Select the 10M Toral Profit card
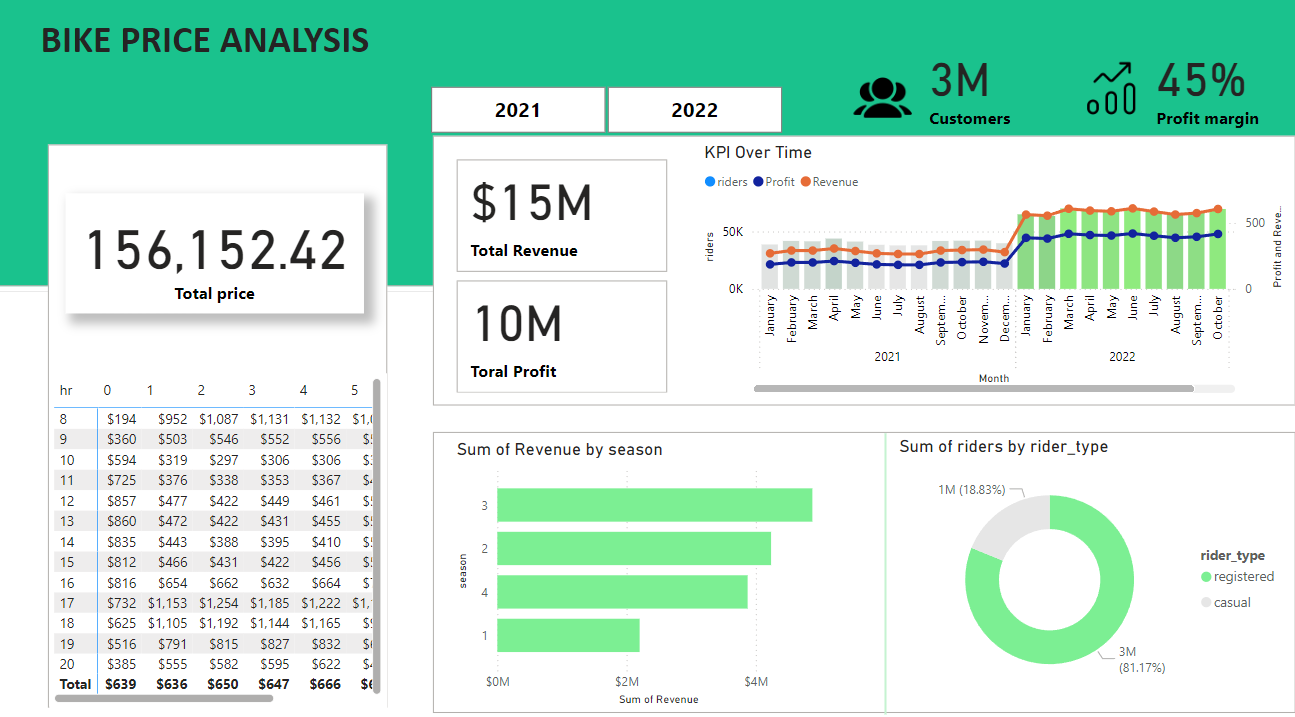 click(x=561, y=336)
